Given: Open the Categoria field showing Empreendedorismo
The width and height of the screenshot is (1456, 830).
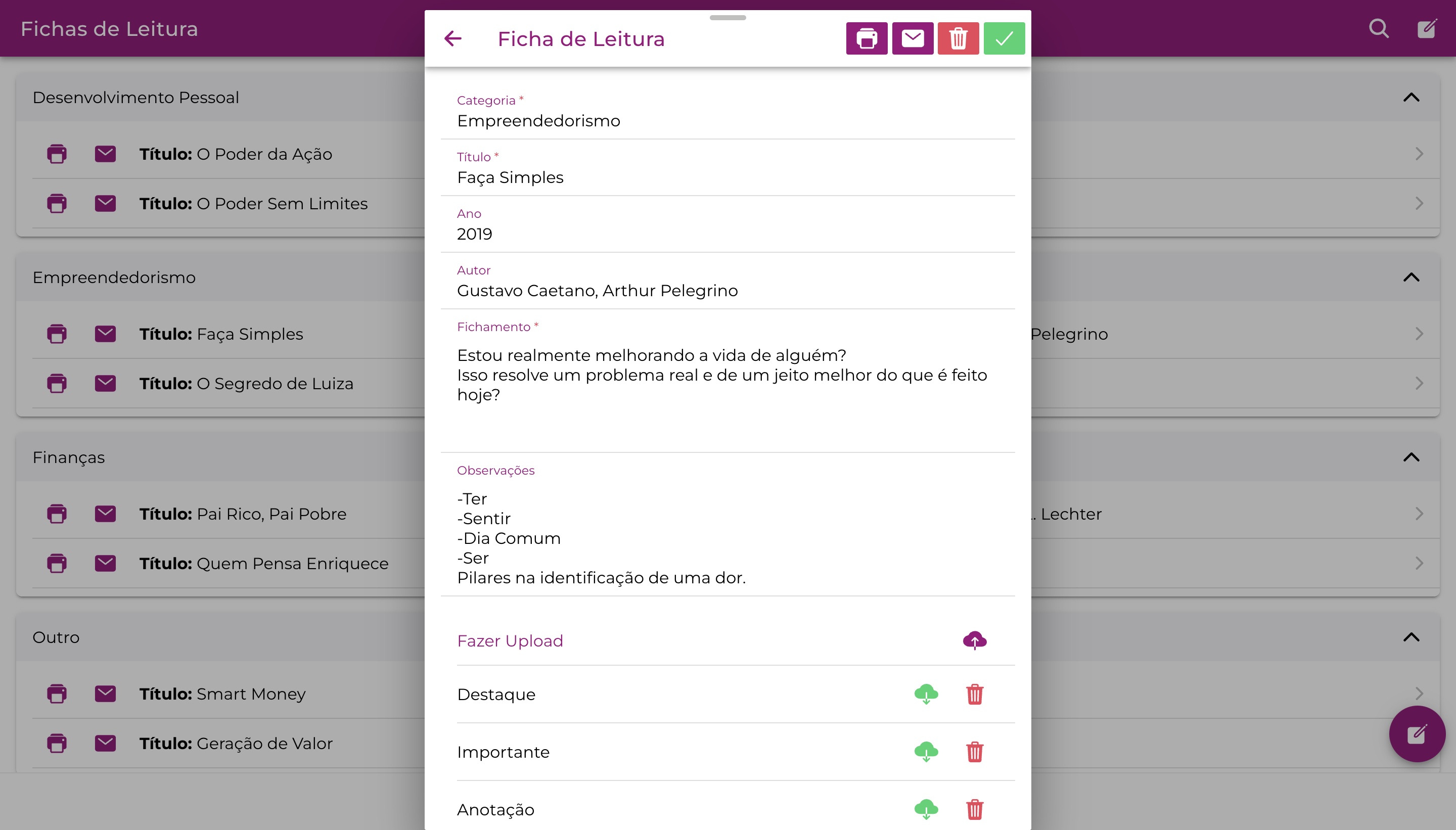Looking at the screenshot, I should click(728, 111).
